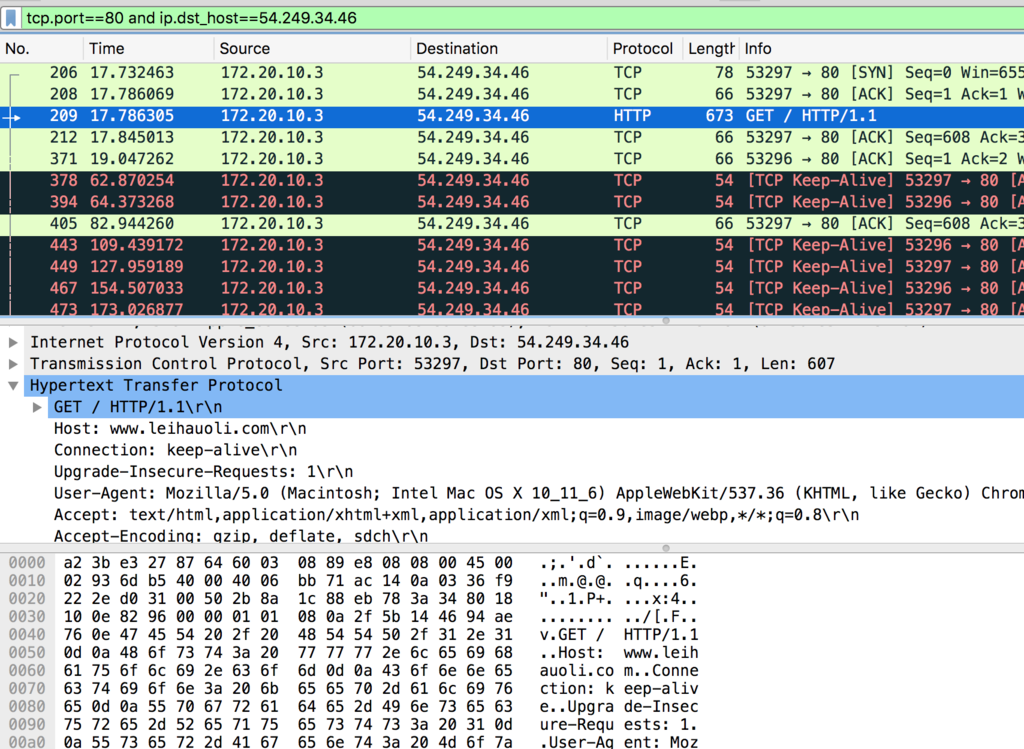Screen dimensions: 1024x749
Task: Select Keep-Alive packet 443
Action: [x=512, y=246]
